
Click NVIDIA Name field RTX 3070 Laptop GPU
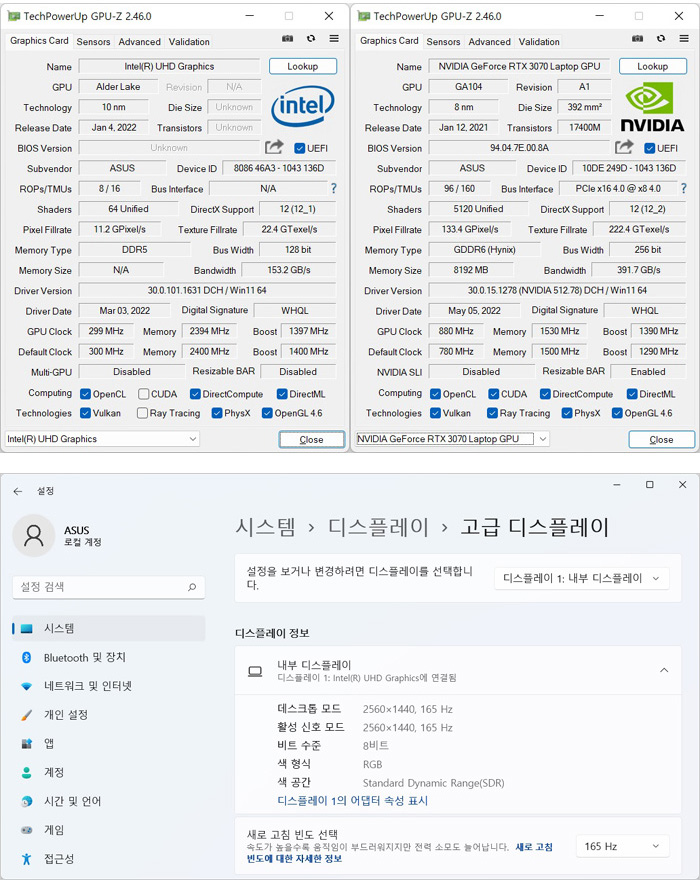519,66
